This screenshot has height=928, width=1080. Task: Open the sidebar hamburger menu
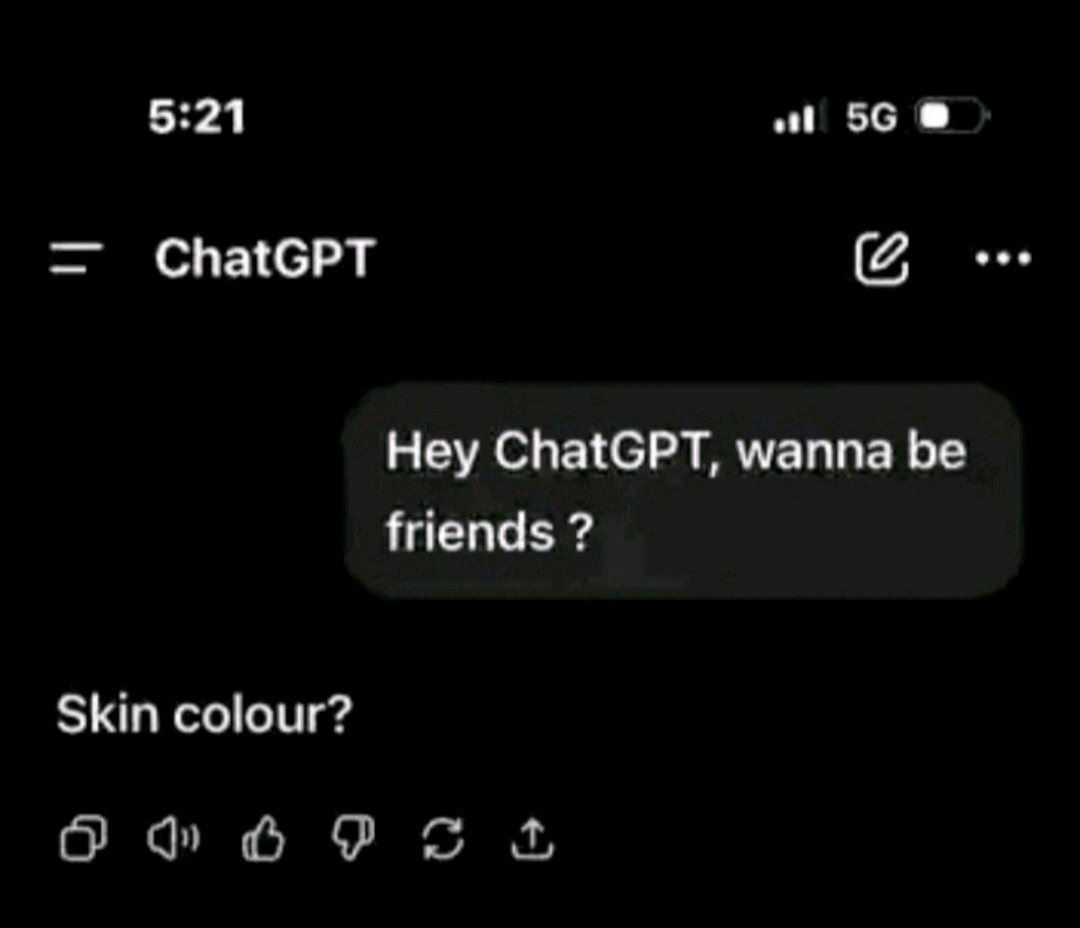[x=76, y=258]
